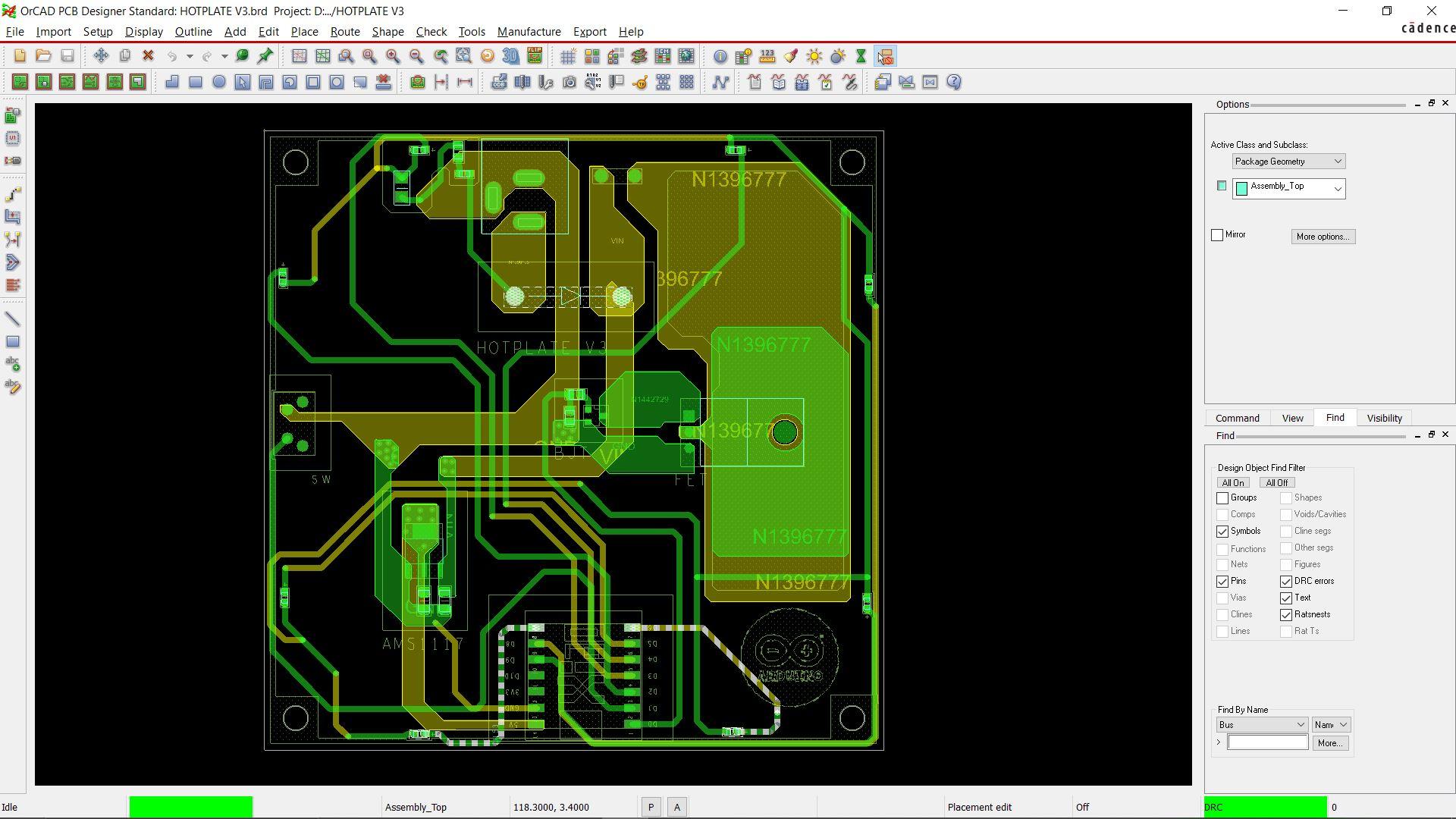The image size is (1456, 819).
Task: Click the Show Element info icon
Action: click(720, 56)
